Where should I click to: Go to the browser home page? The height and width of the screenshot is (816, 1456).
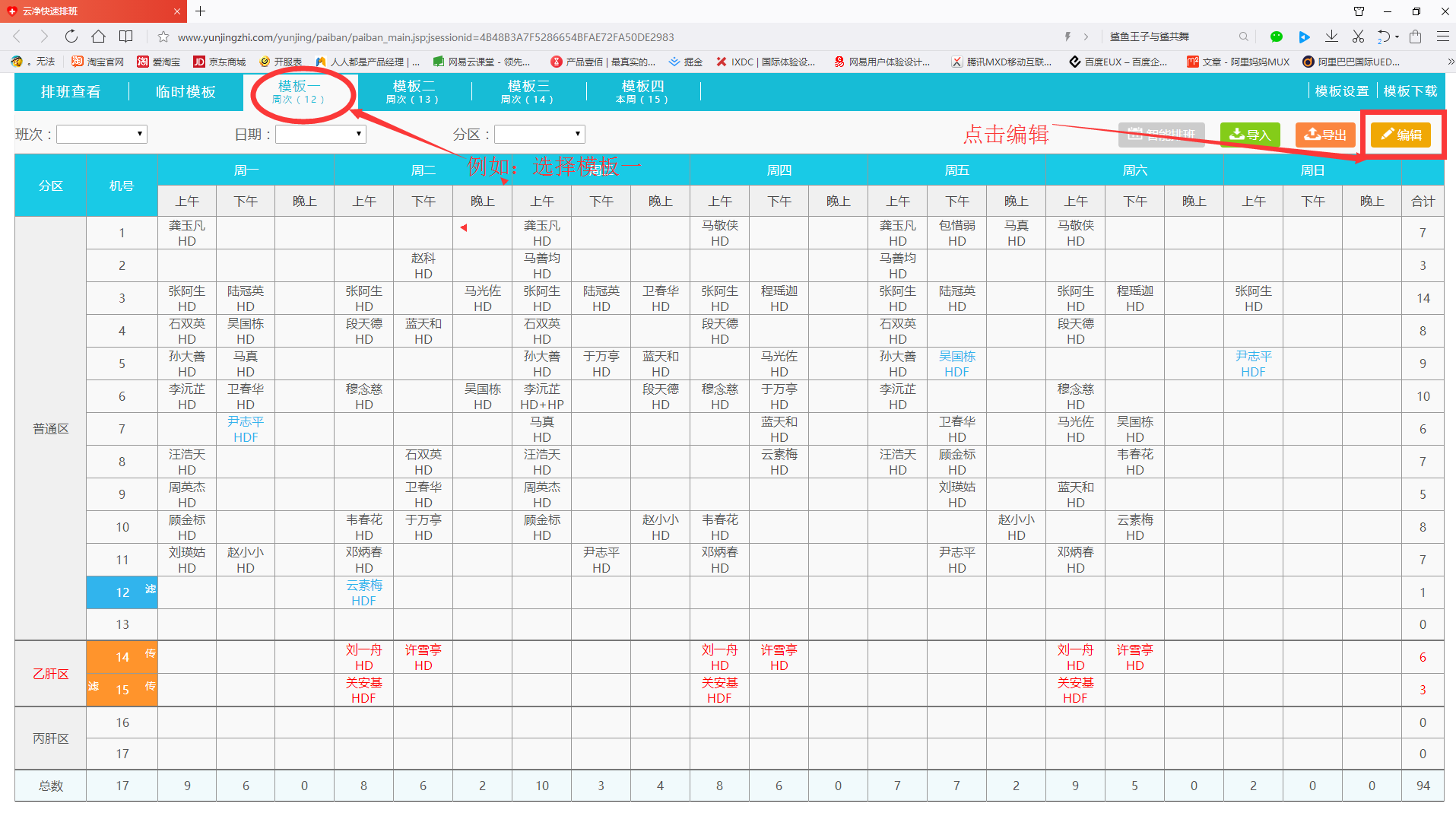(98, 37)
